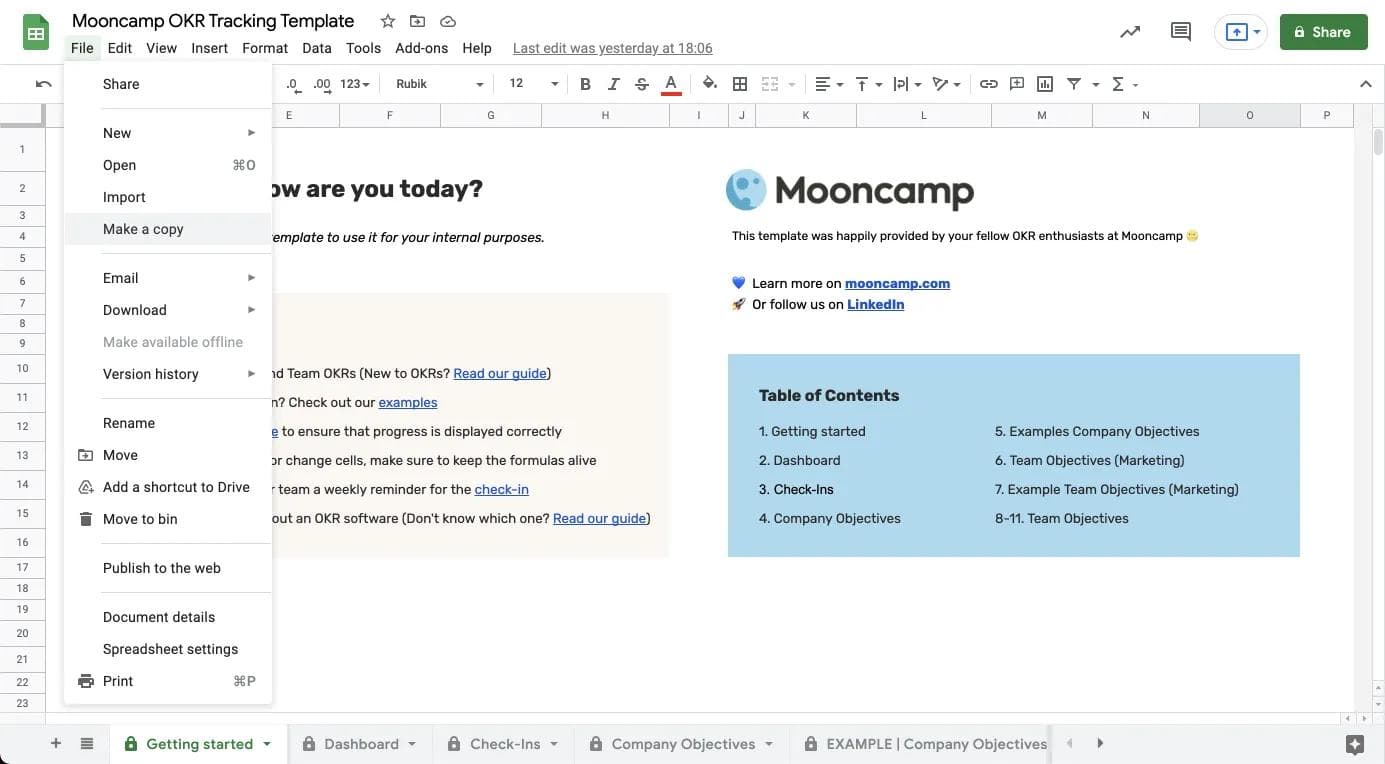
Task: Open vertical align dropdown
Action: pyautogui.click(x=867, y=84)
